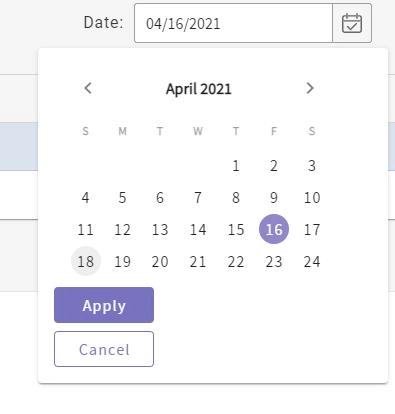This screenshot has height=414, width=395.
Task: Select April 12 in calendar
Action: pyautogui.click(x=122, y=230)
